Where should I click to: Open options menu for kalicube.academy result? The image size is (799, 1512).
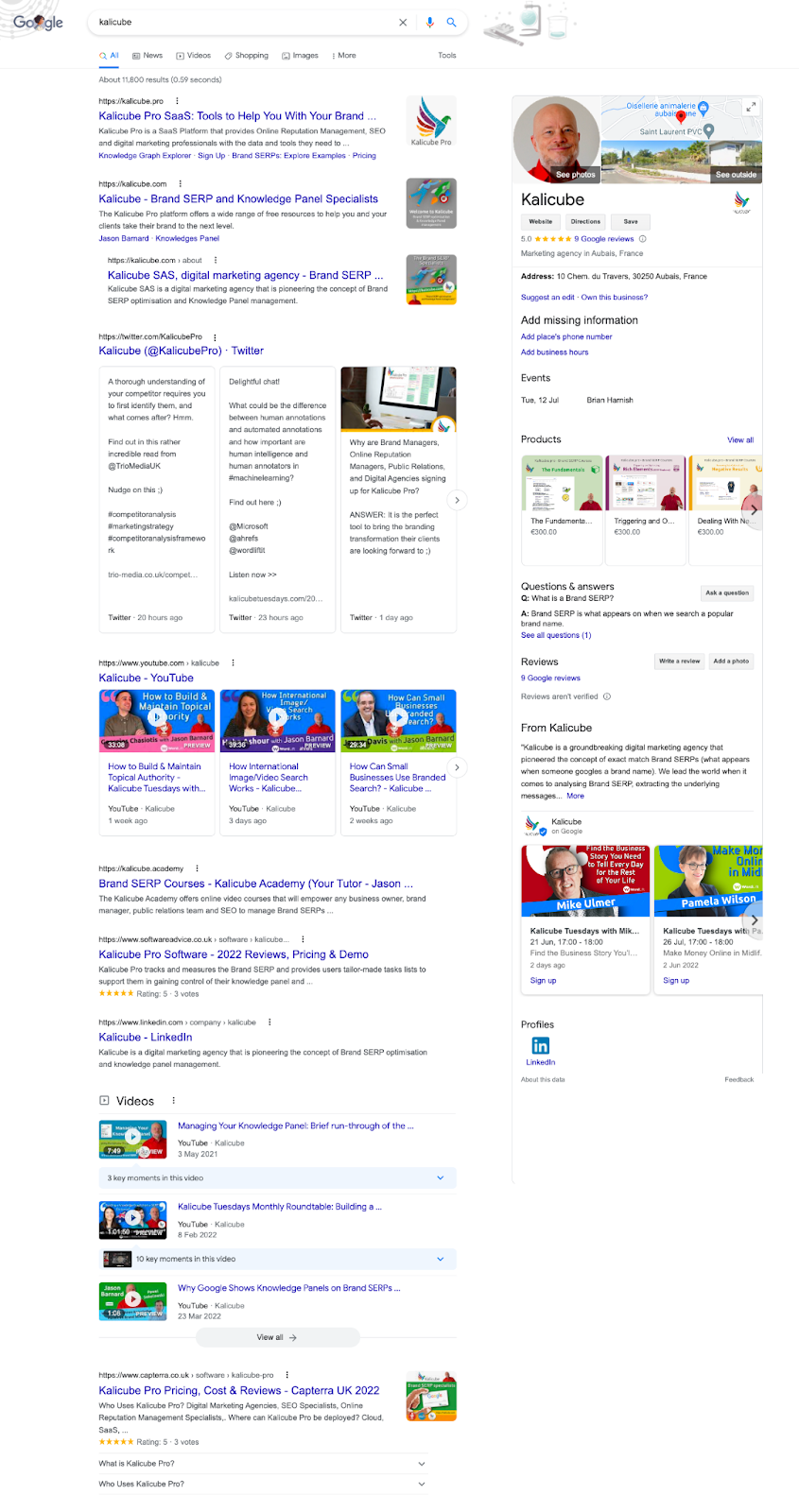point(197,868)
